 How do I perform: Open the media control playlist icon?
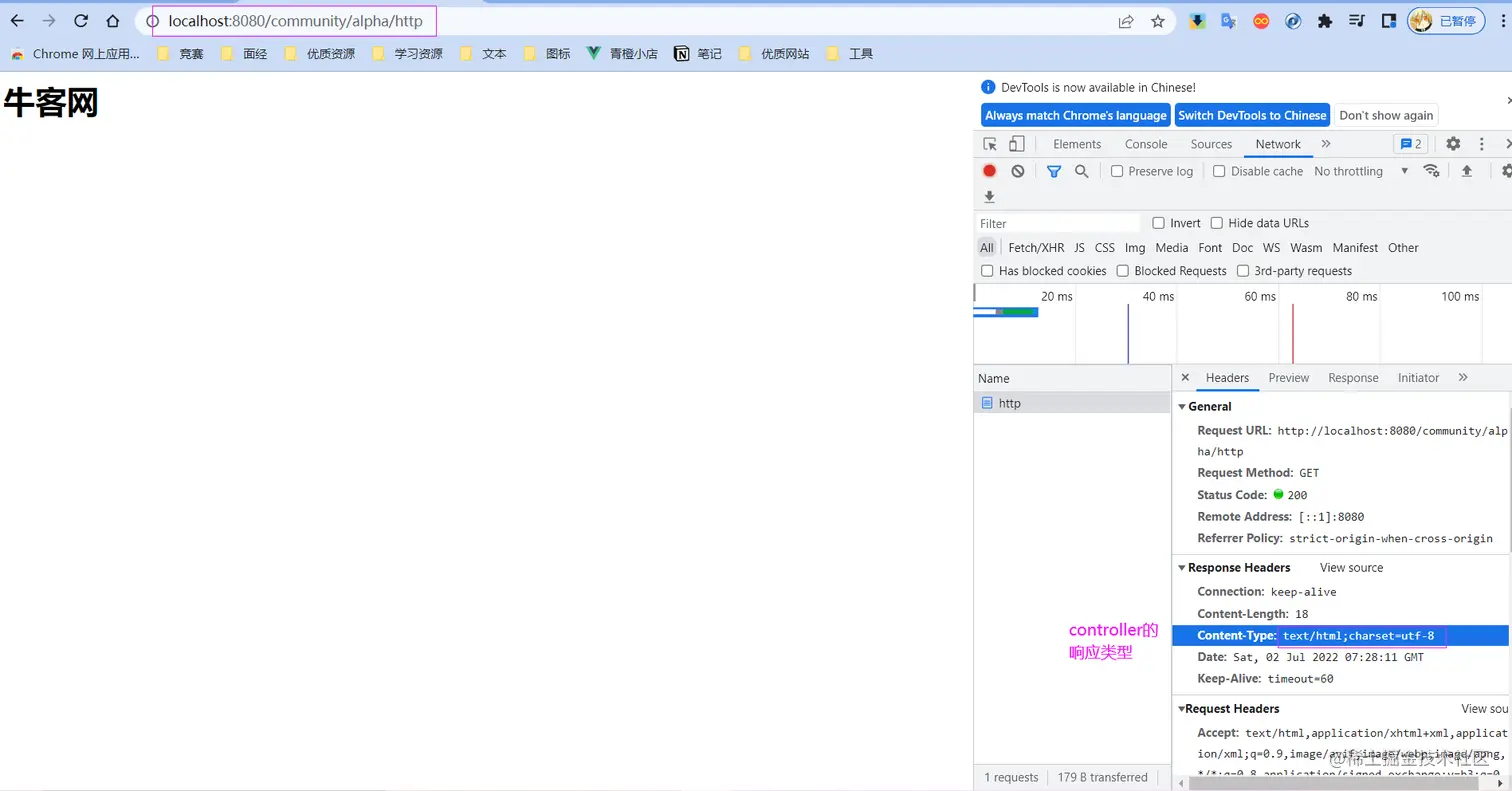point(1357,21)
